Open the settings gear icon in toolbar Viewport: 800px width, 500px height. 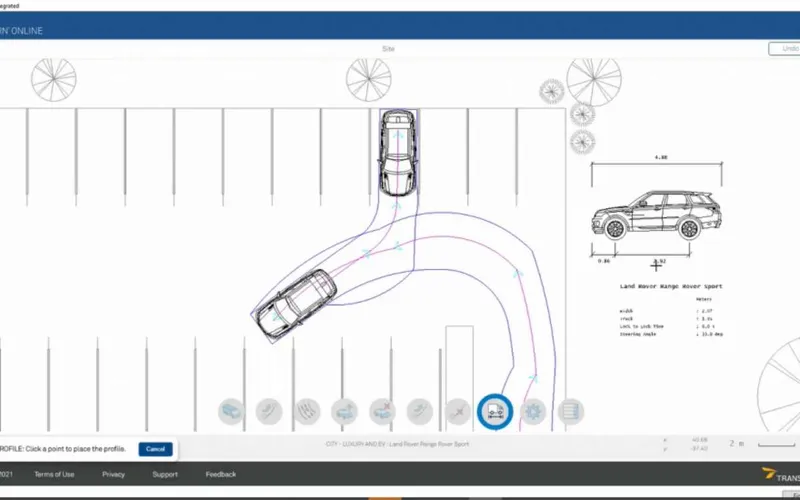[x=533, y=411]
